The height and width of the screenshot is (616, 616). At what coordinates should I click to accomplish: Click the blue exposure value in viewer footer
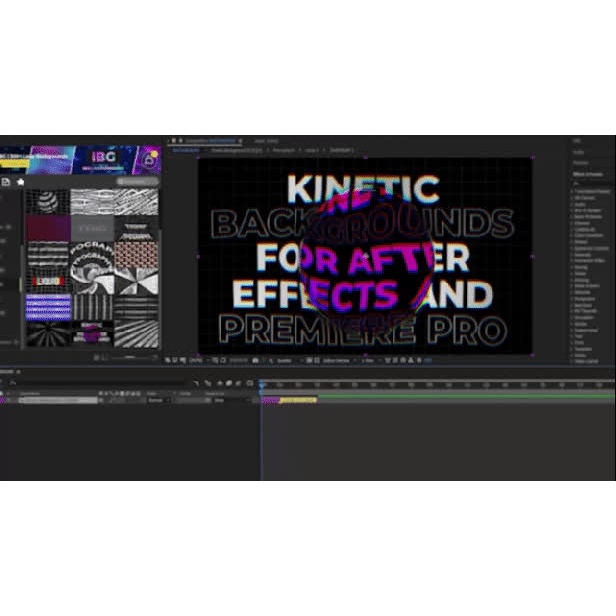pyautogui.click(x=427, y=360)
